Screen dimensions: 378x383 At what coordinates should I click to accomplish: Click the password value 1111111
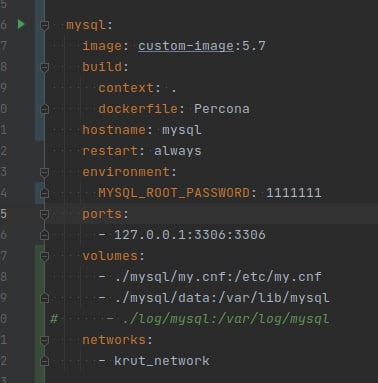point(294,193)
